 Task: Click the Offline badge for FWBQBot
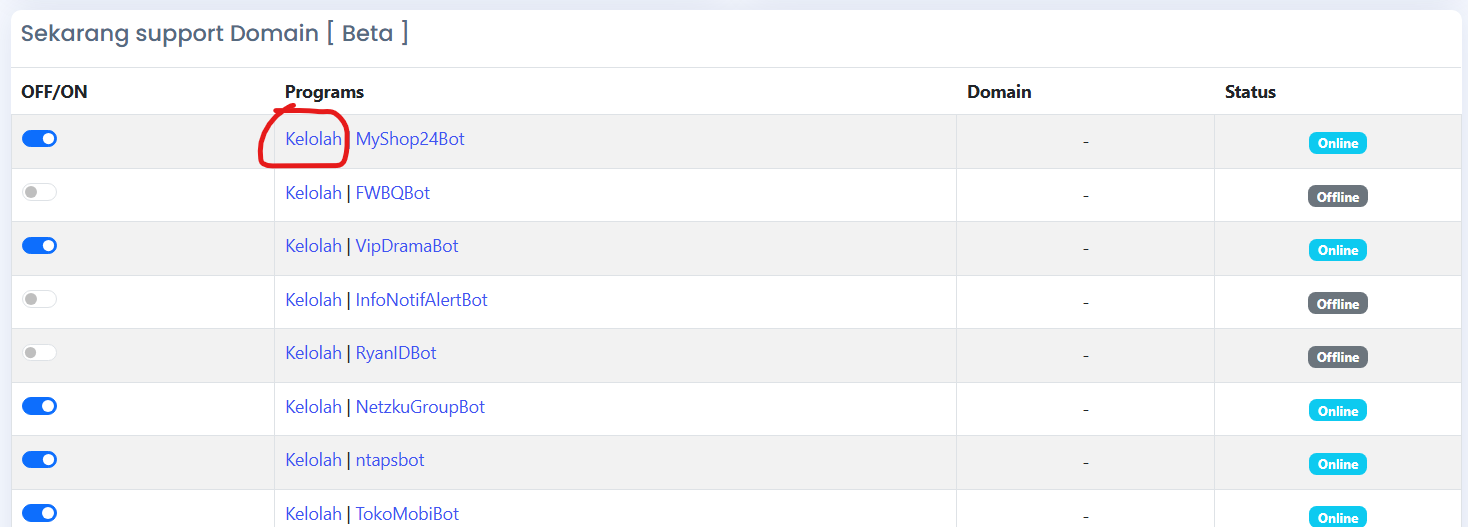click(1337, 197)
